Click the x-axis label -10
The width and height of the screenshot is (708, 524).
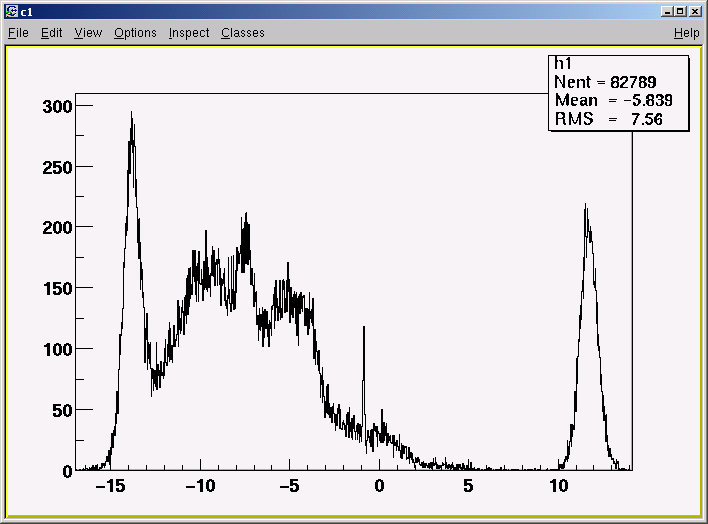pyautogui.click(x=200, y=486)
